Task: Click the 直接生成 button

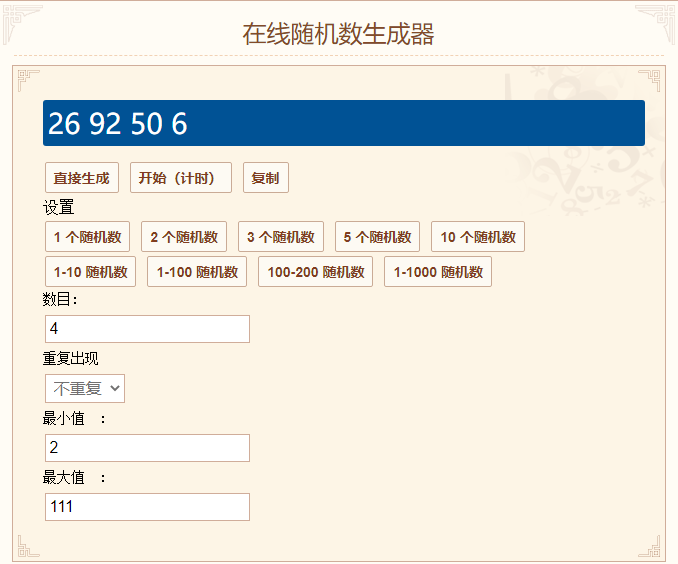Action: click(x=82, y=178)
